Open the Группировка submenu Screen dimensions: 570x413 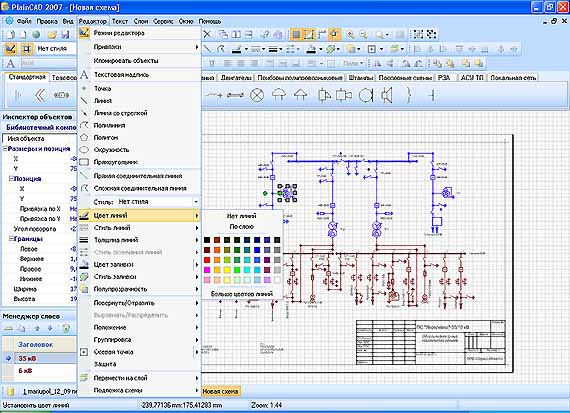140,340
